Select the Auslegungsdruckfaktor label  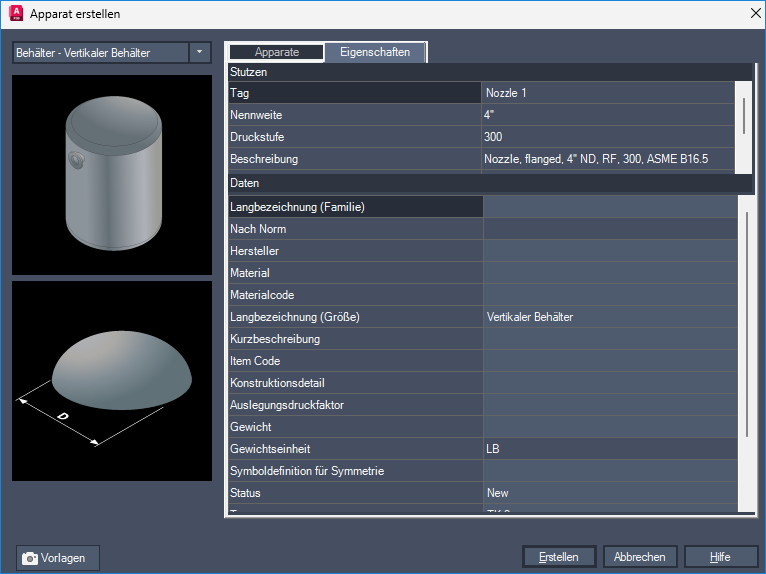click(x=356, y=404)
